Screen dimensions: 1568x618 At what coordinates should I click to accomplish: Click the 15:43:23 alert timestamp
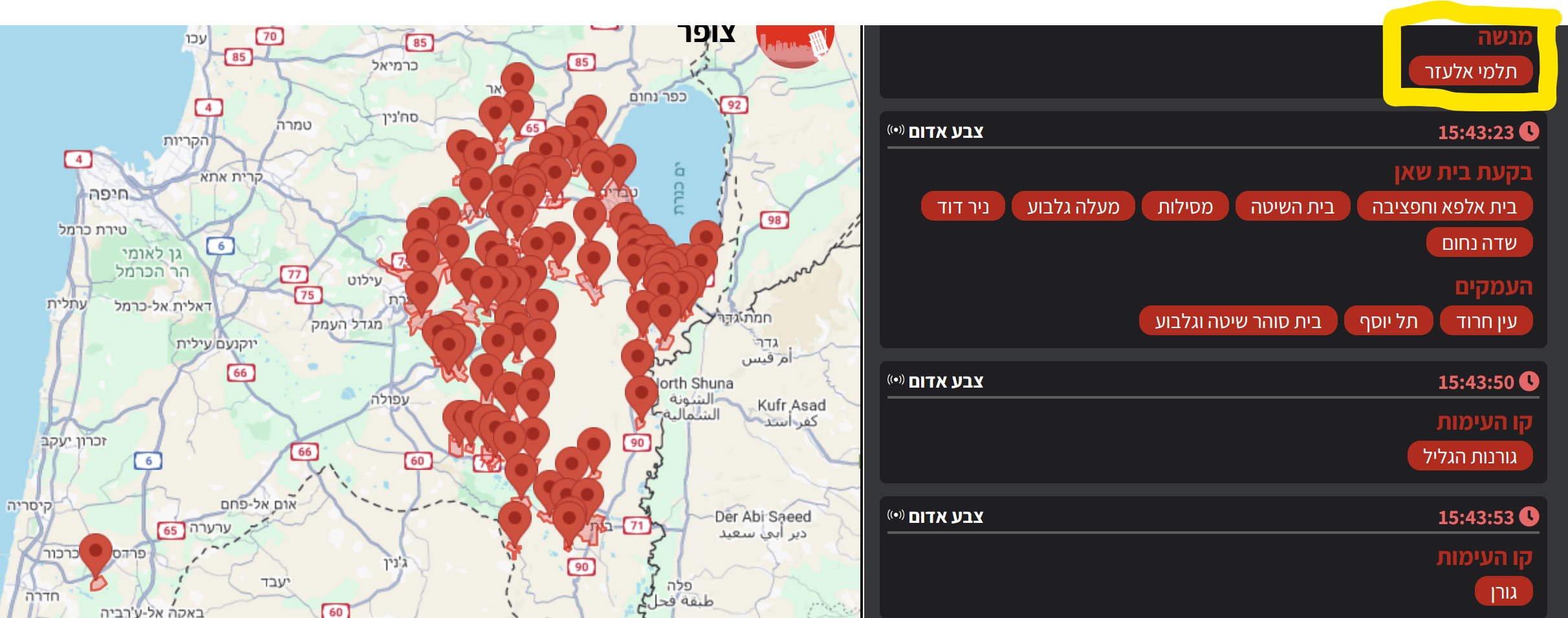click(1475, 133)
